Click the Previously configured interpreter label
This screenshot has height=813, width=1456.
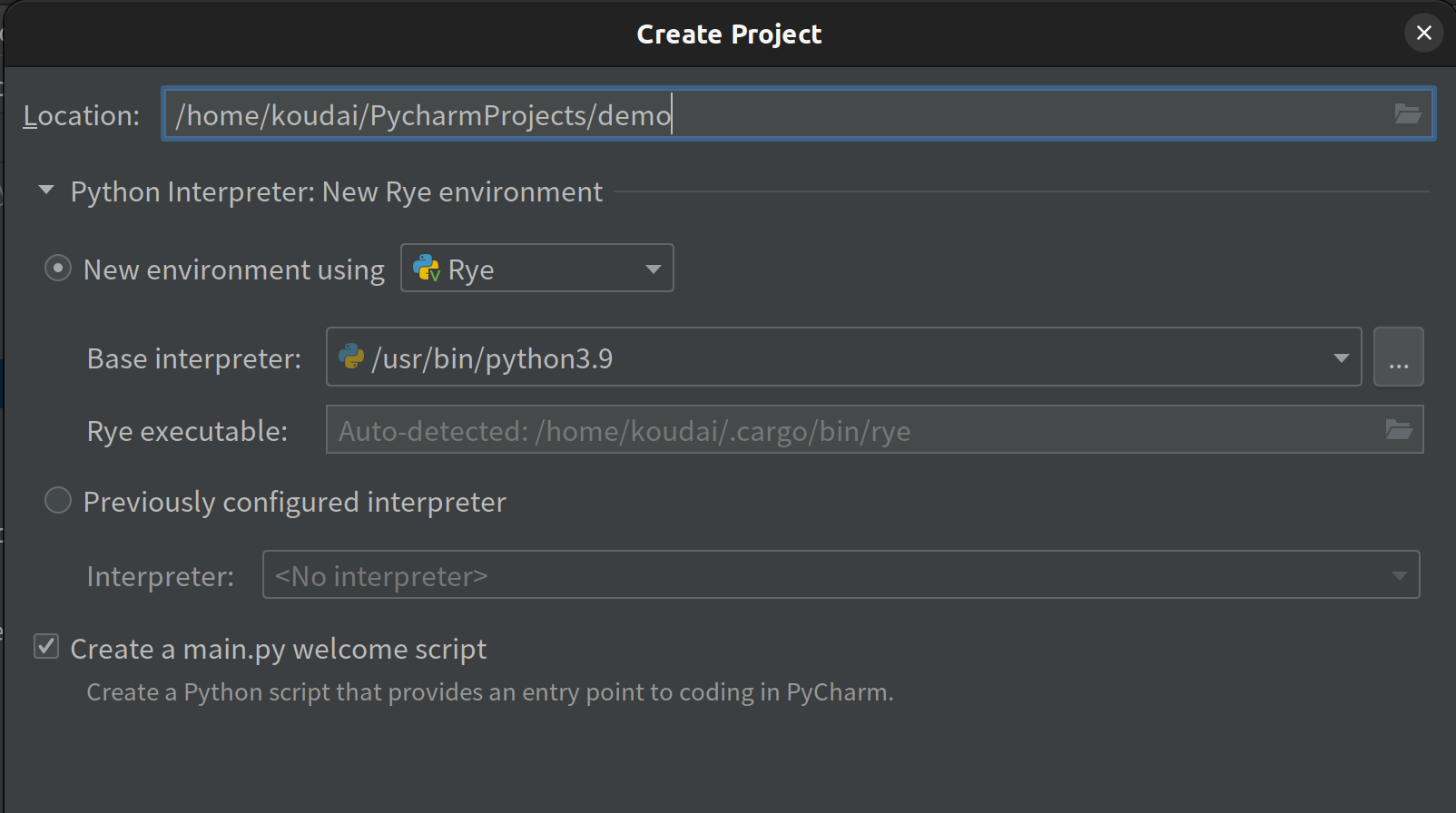pos(294,502)
